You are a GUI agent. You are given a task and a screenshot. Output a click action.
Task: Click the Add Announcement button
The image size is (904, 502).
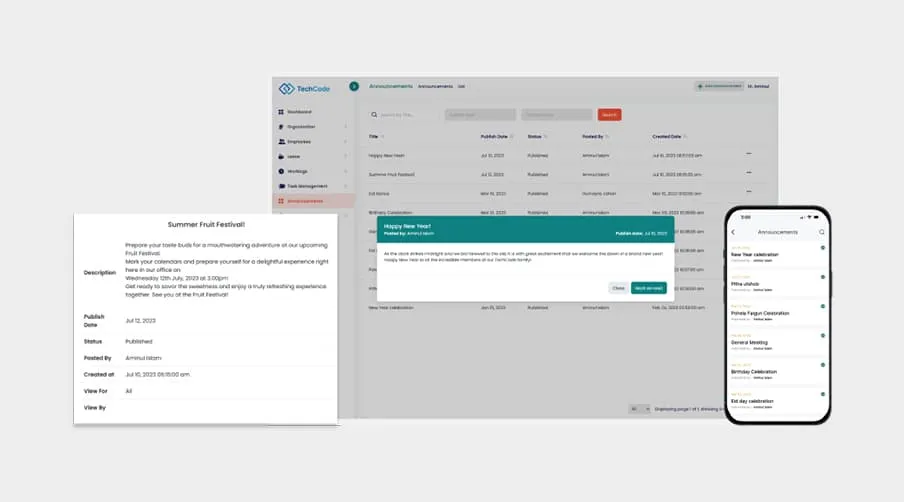click(719, 86)
